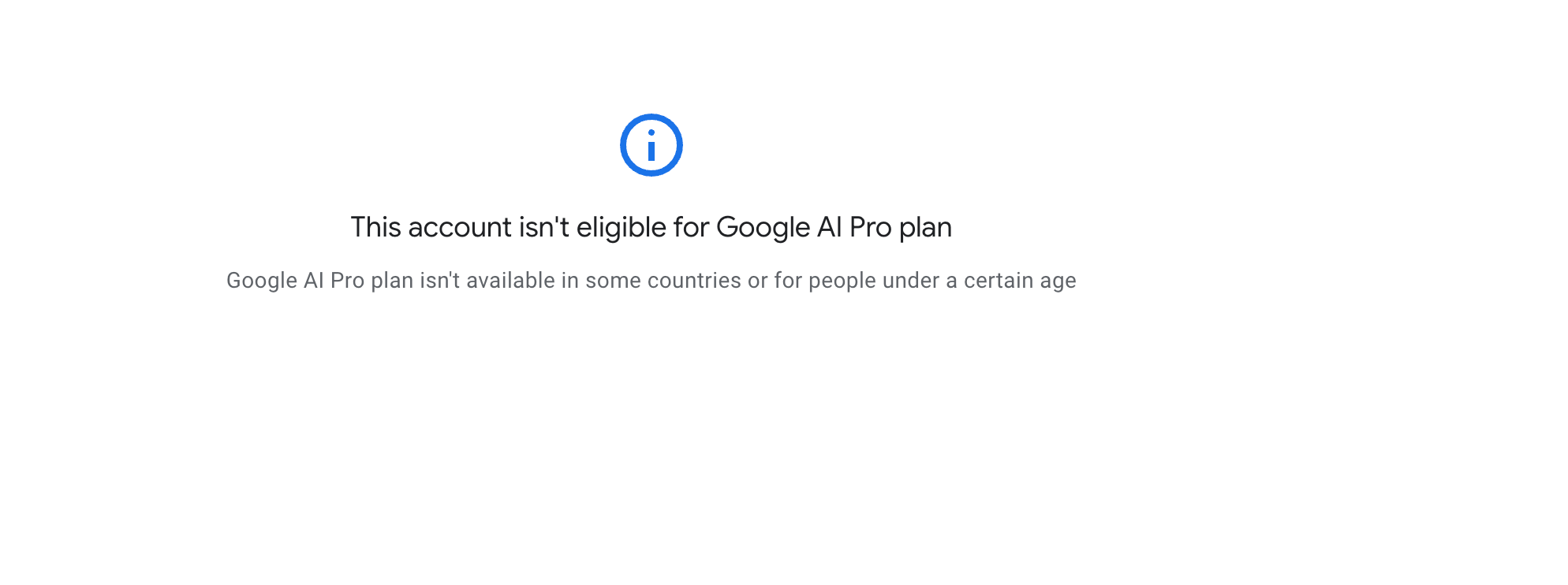Click the word "account" in the heading
This screenshot has height=585, width=1568.
click(x=460, y=228)
